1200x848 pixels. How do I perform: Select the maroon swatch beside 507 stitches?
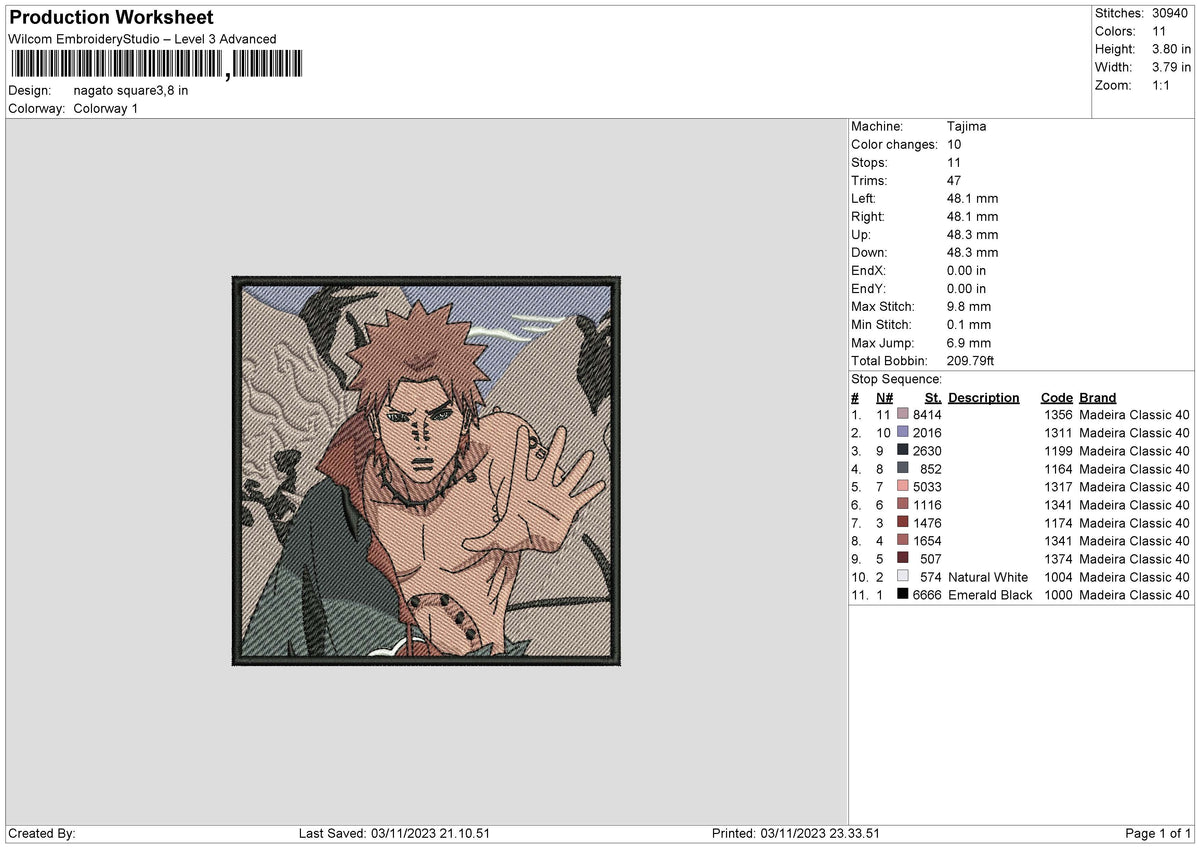click(x=903, y=559)
